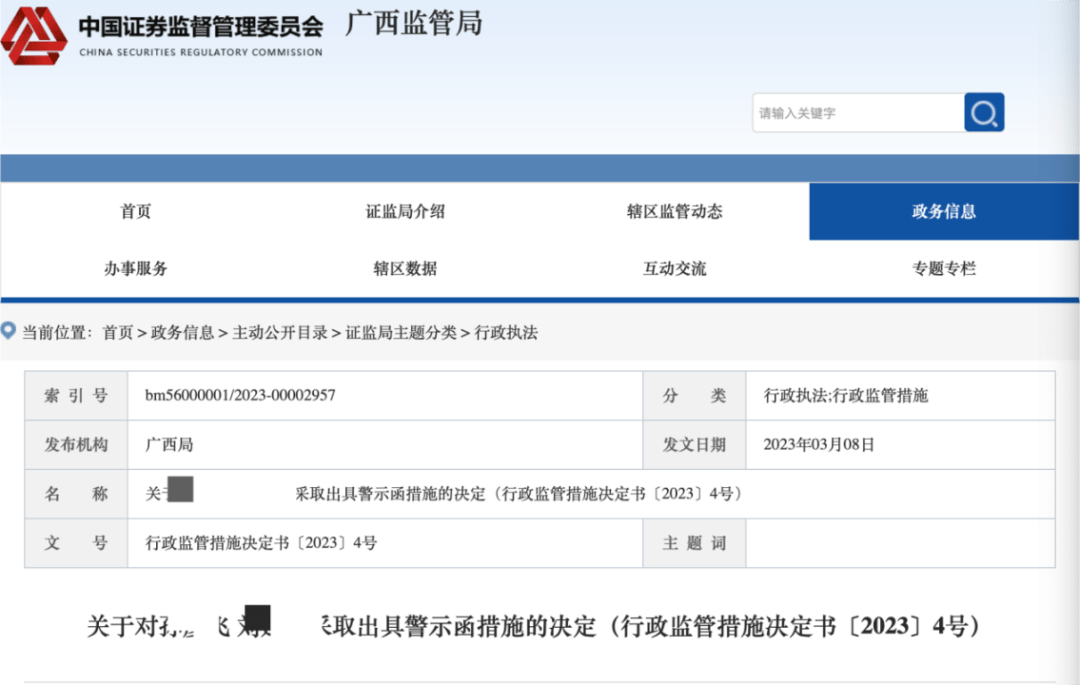The width and height of the screenshot is (1080, 685).
Task: Go to 行政执法 in the breadcrumb
Action: 506,333
